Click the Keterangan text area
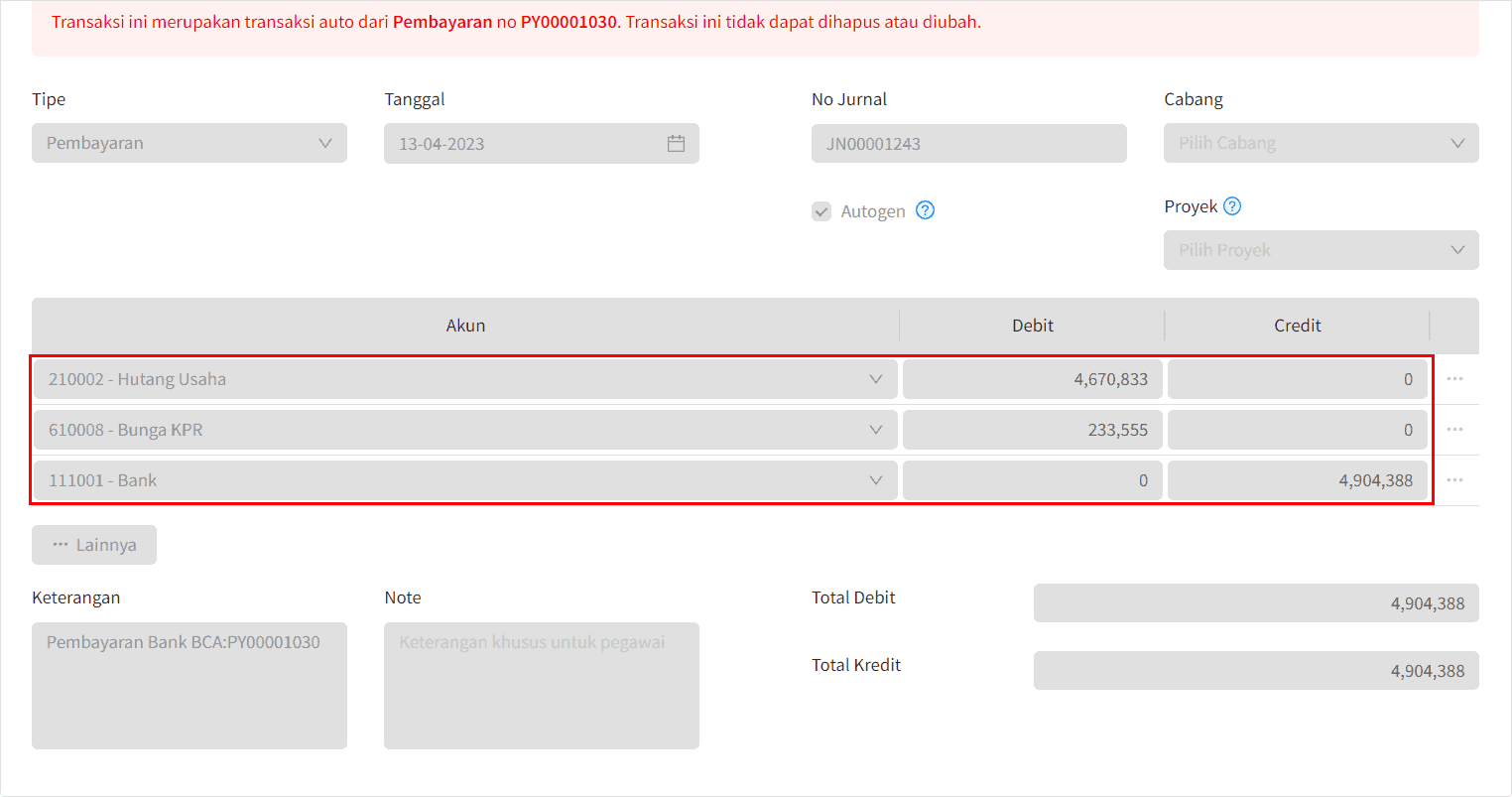The height and width of the screenshot is (797, 1512). tap(189, 686)
